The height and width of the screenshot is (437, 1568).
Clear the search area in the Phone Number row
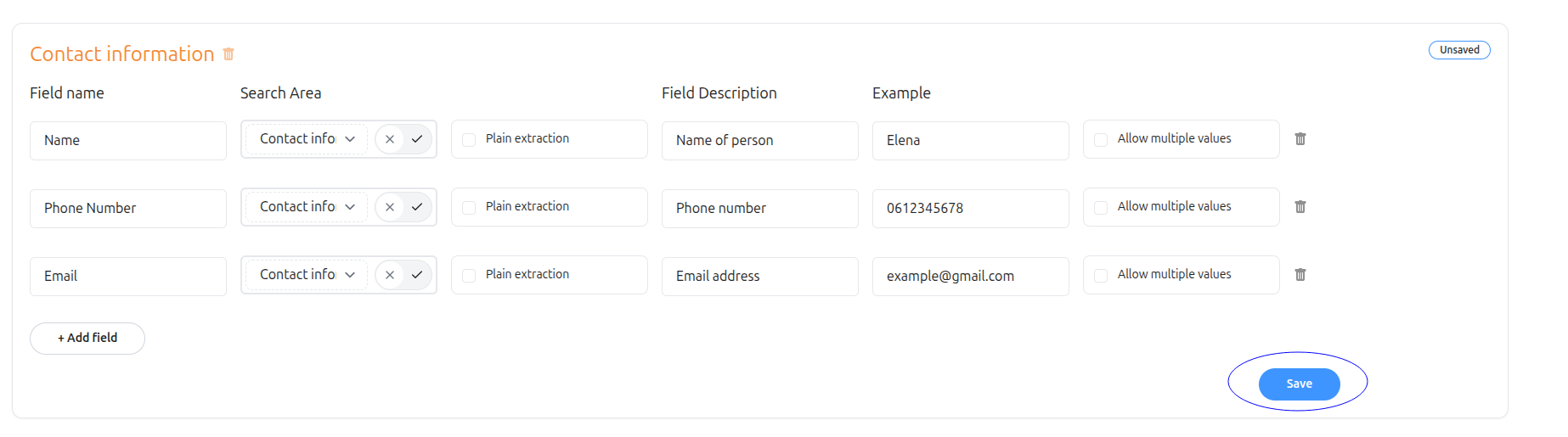[x=390, y=207]
